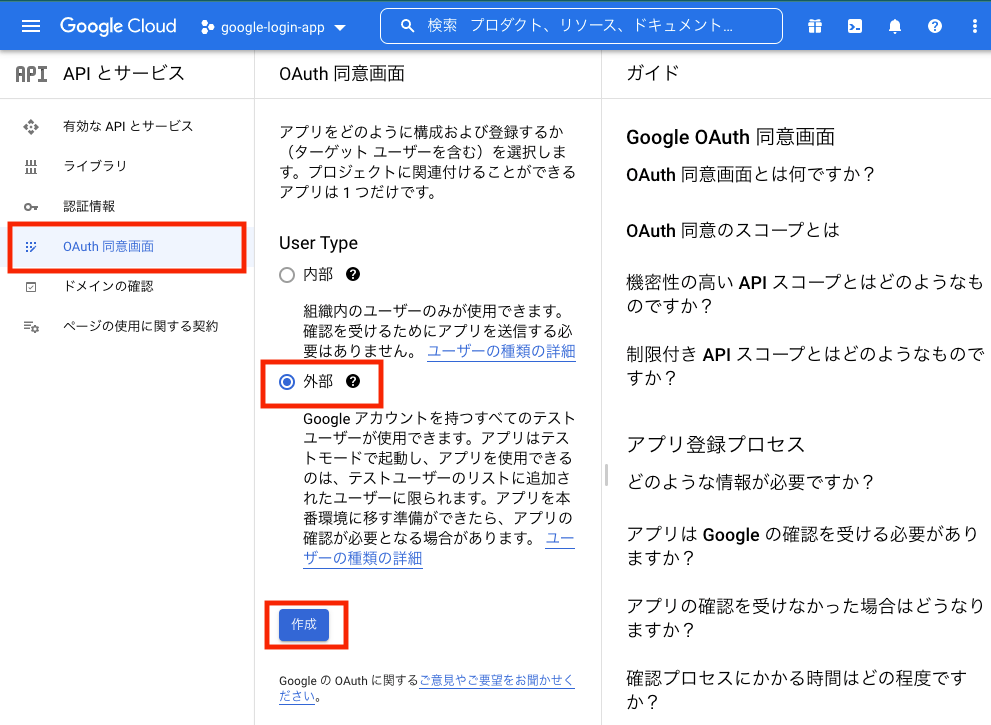Viewport: 991px width, 725px height.
Task: Click the ライブラリ icon
Action: pyautogui.click(x=30, y=167)
